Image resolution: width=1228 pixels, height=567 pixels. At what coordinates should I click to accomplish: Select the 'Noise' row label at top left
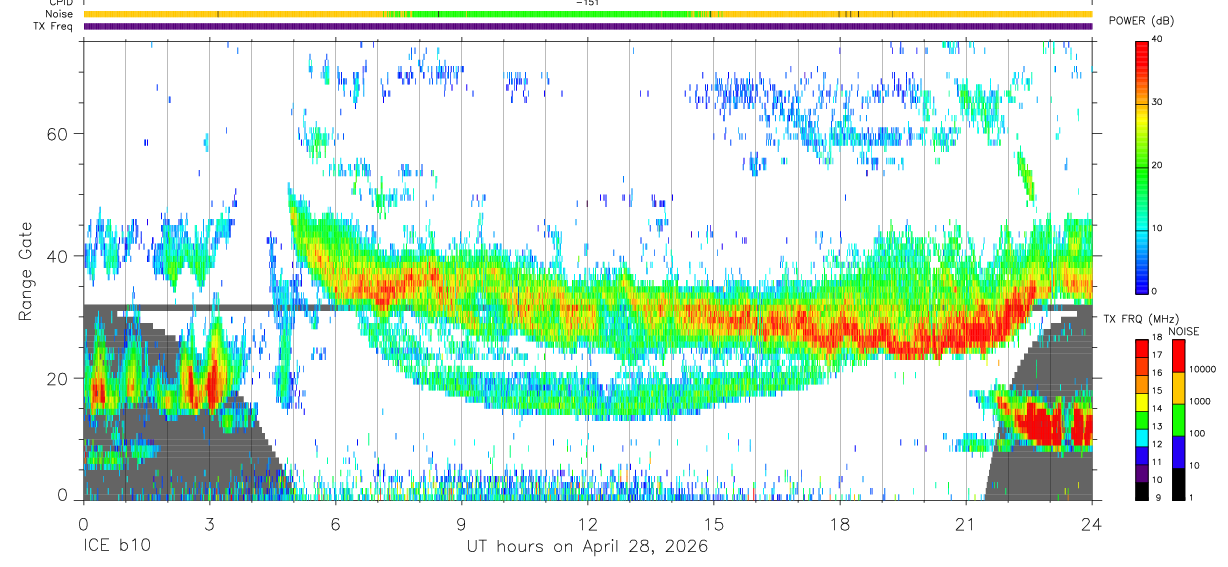60,14
